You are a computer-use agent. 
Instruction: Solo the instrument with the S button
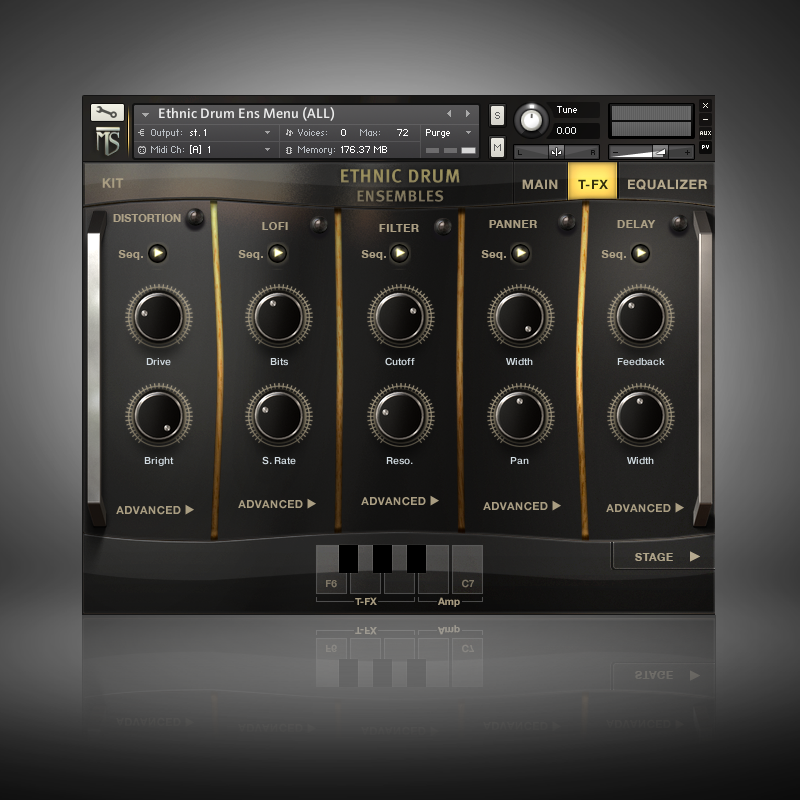pyautogui.click(x=497, y=116)
